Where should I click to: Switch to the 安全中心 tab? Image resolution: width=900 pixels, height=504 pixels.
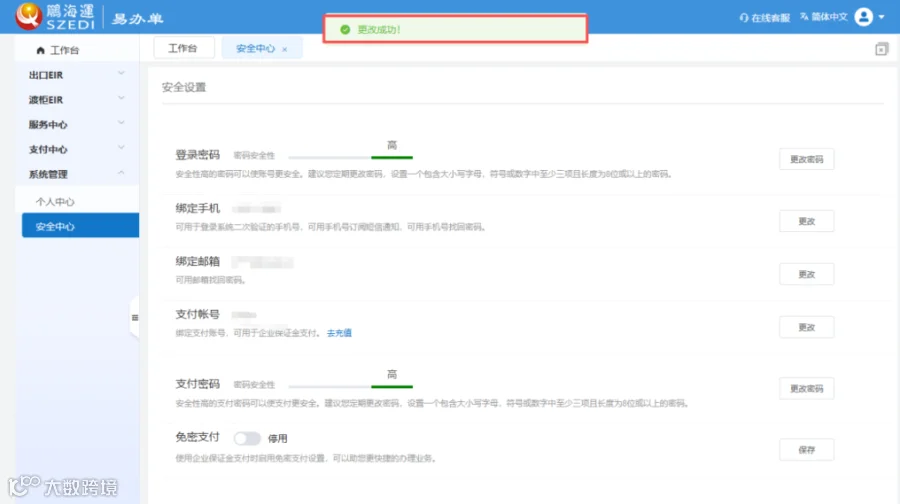coord(255,49)
